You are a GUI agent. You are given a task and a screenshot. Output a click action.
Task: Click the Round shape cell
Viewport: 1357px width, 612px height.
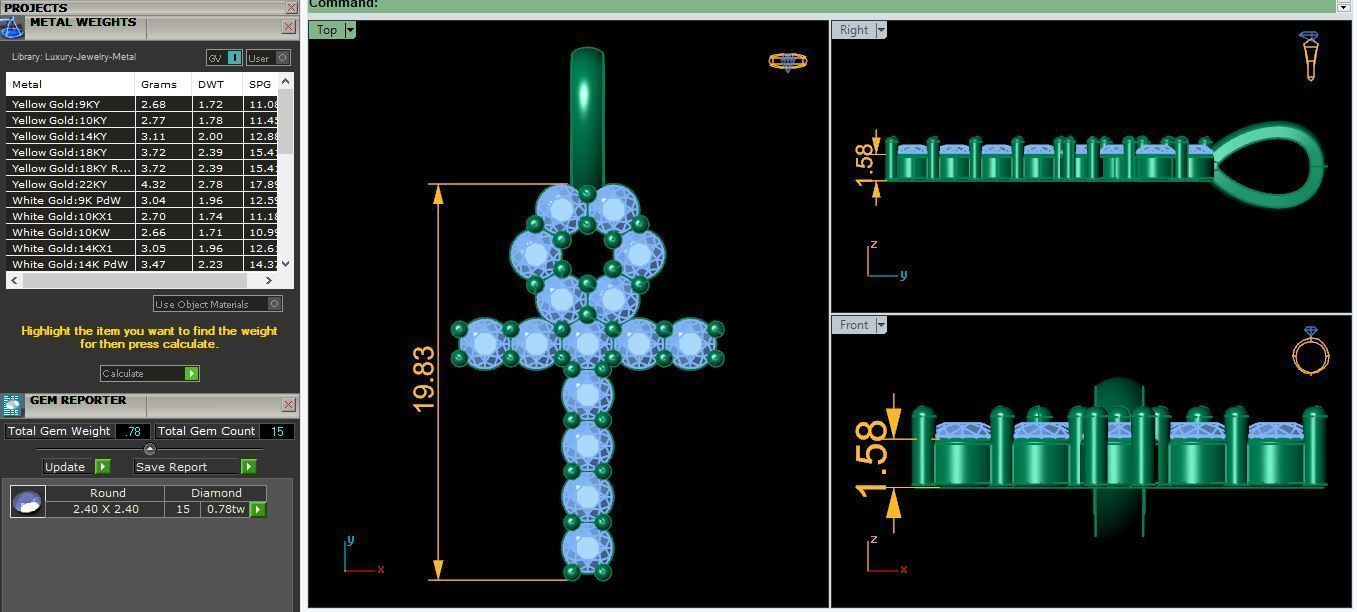coord(107,493)
